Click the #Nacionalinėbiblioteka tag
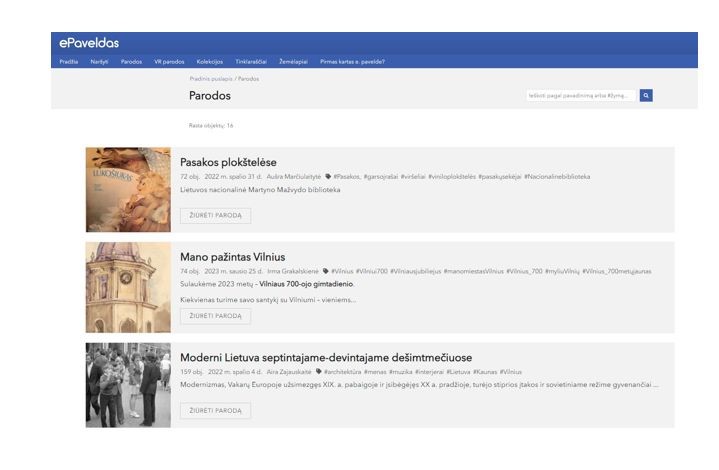This screenshot has height=470, width=719. 557,177
